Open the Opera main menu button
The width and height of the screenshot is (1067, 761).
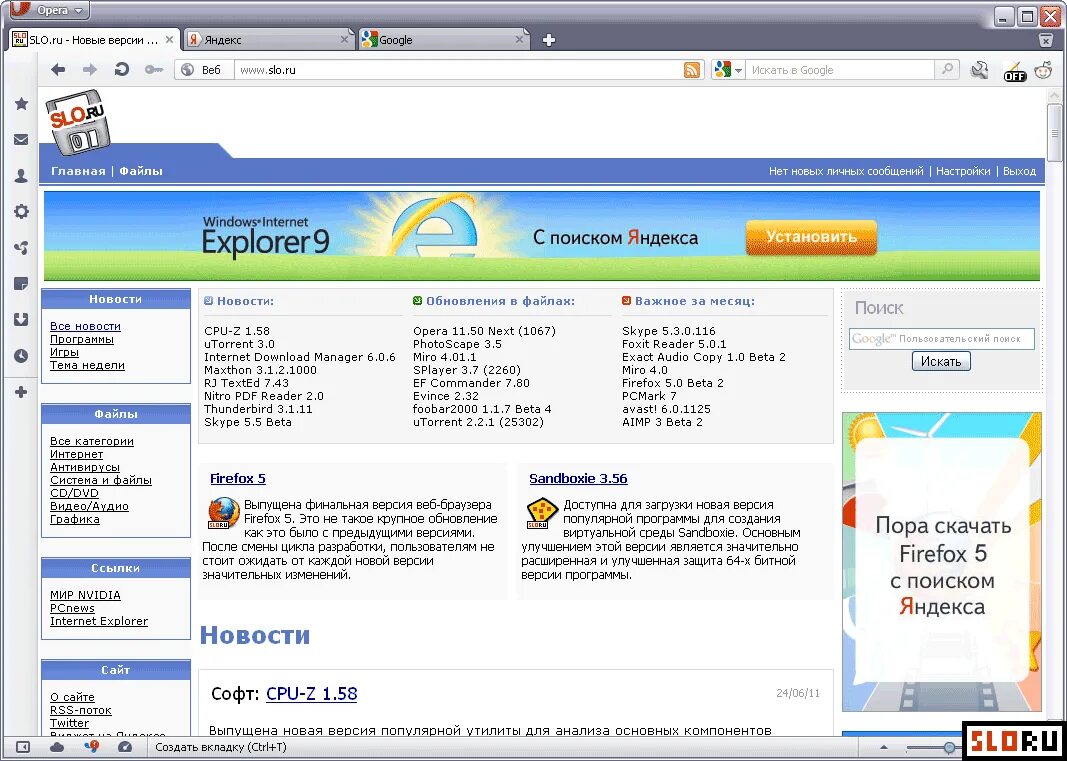(49, 10)
